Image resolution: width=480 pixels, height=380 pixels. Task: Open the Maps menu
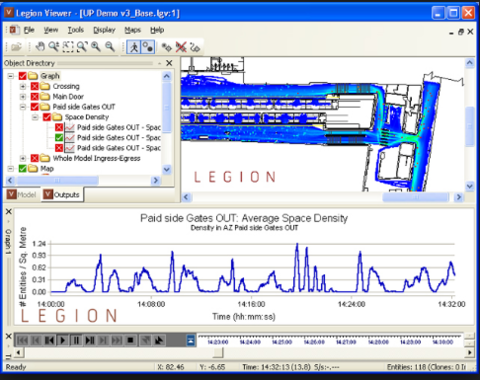pos(133,30)
